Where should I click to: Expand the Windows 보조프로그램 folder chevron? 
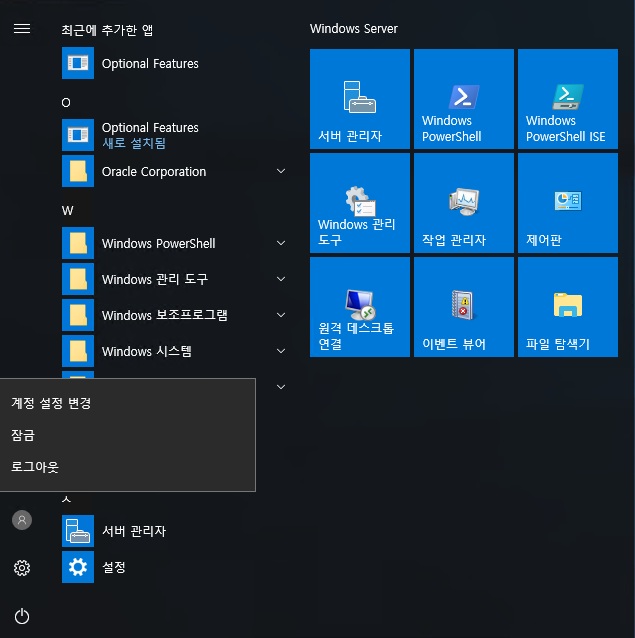pos(281,315)
